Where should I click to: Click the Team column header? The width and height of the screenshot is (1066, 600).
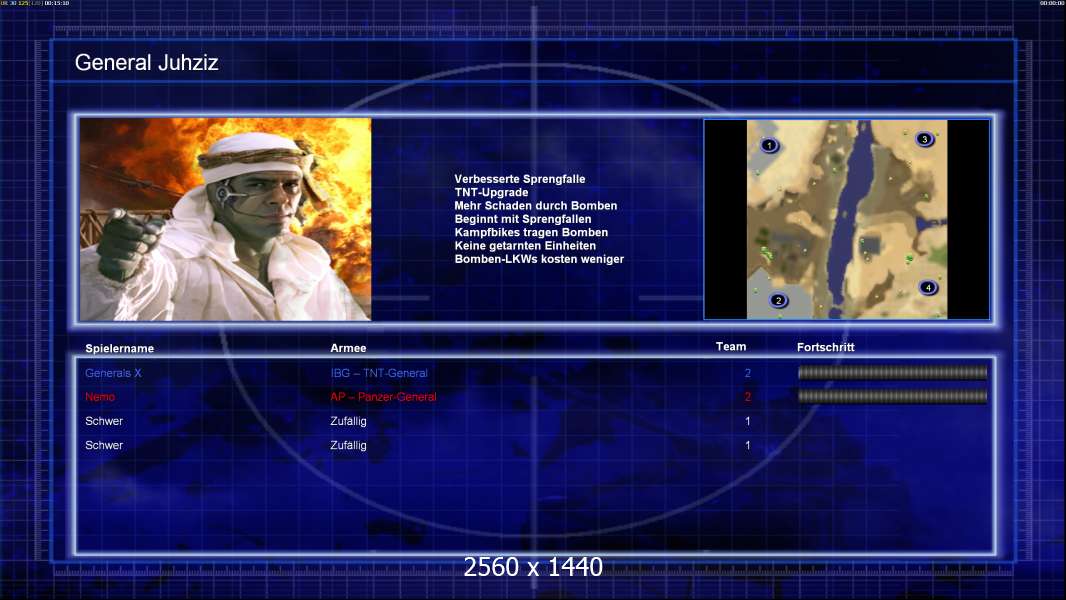click(x=731, y=347)
